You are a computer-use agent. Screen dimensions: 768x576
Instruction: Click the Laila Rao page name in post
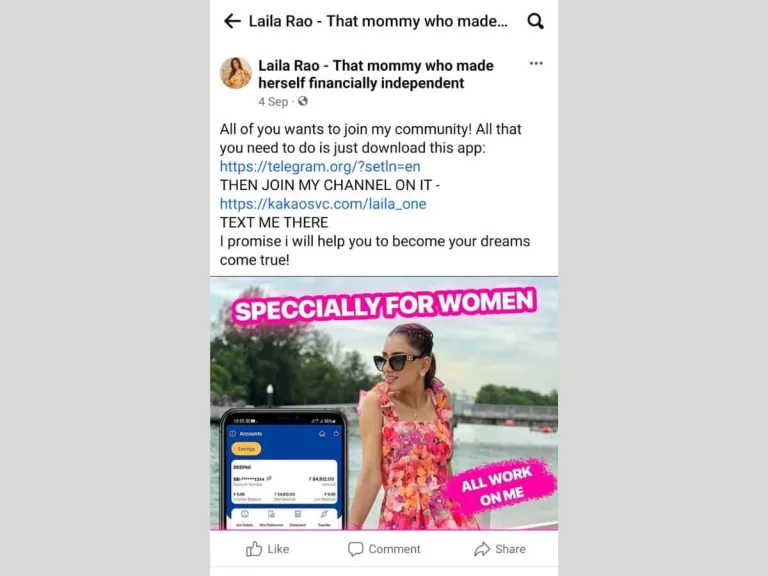376,74
